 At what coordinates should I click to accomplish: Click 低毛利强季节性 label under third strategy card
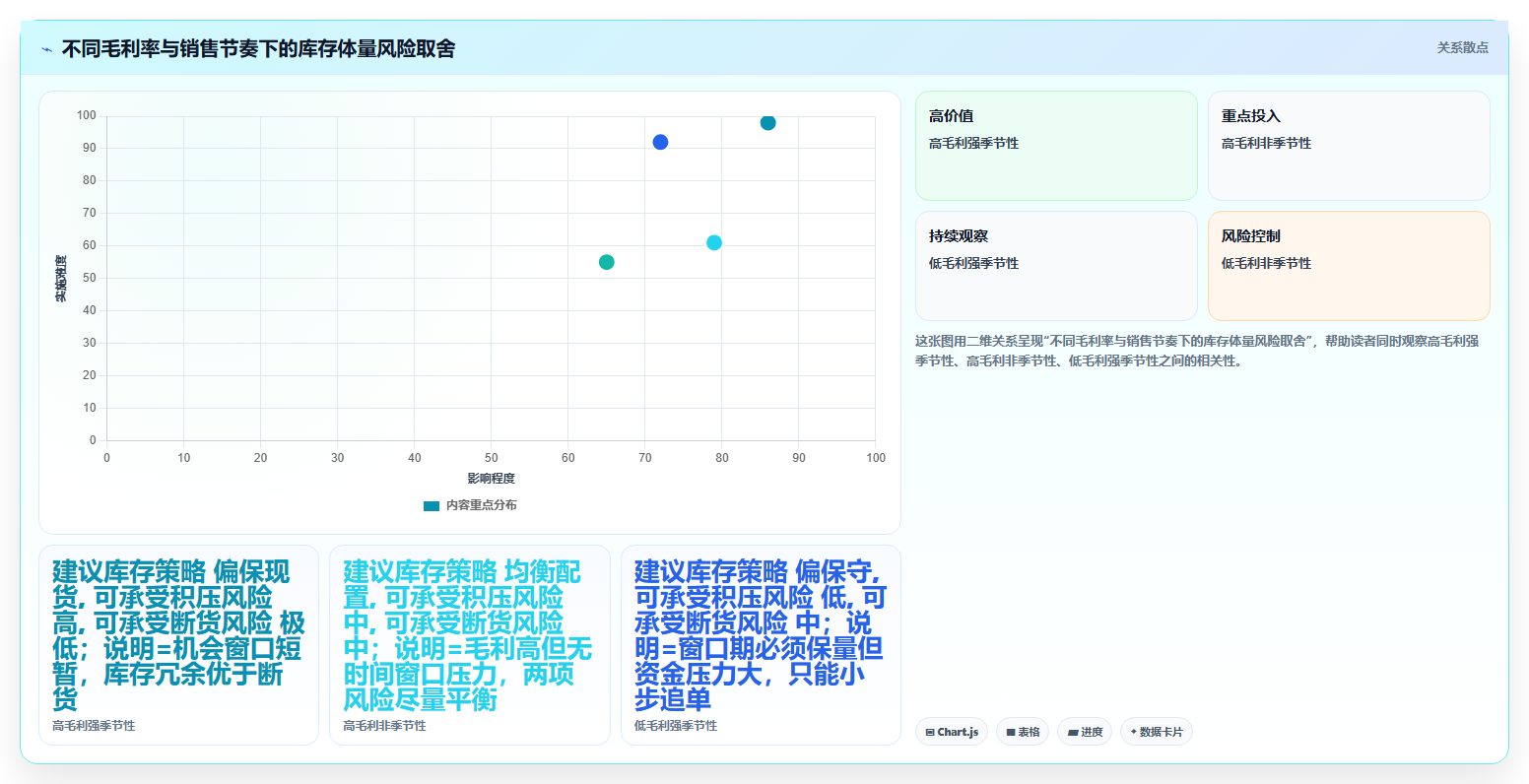click(676, 726)
